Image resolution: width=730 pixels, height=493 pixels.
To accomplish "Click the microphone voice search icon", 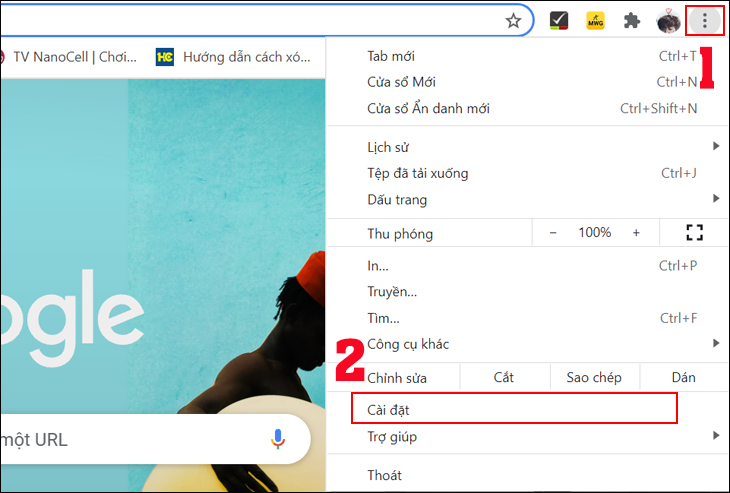I will [278, 439].
